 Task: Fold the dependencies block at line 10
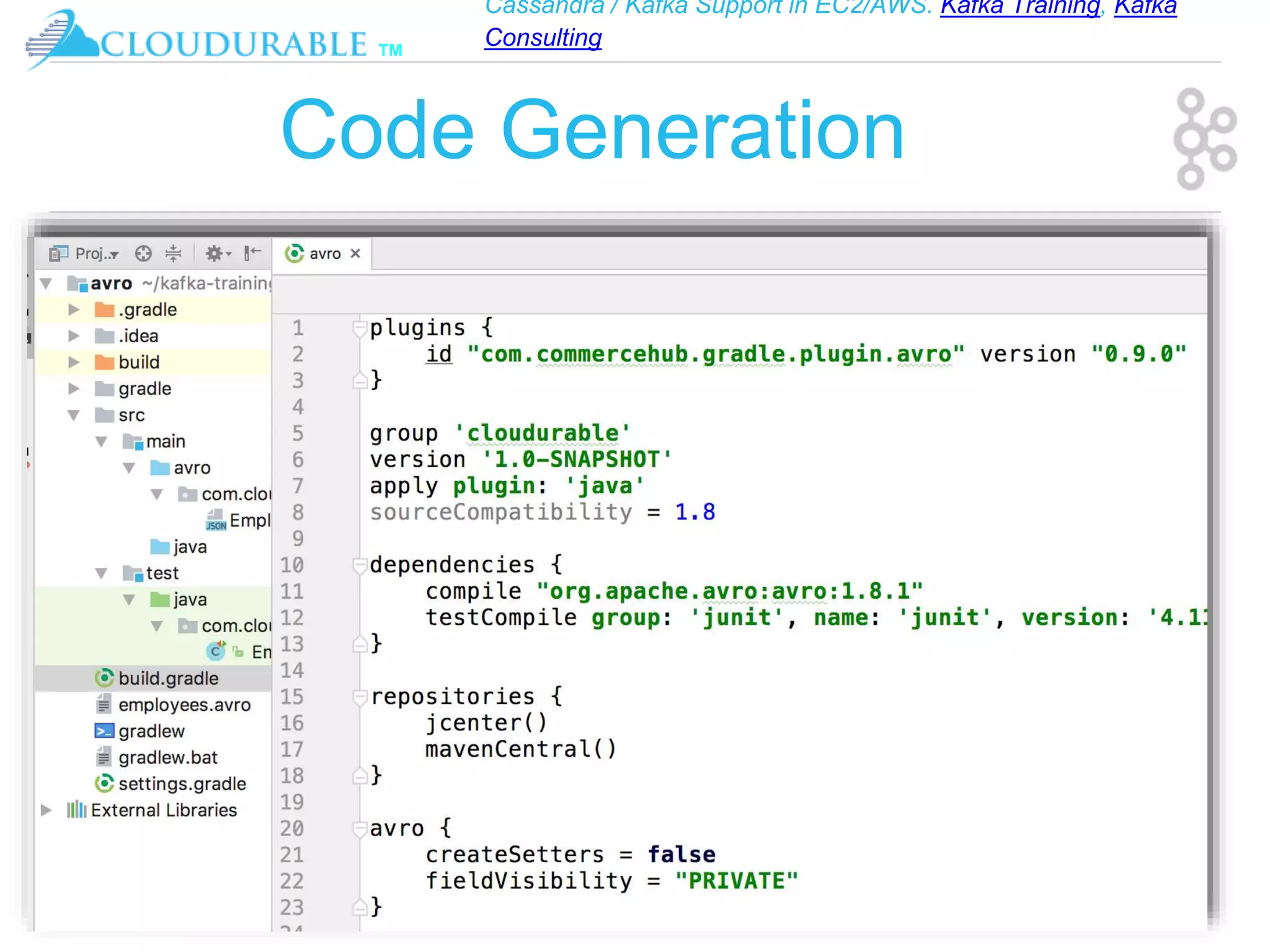tap(360, 565)
